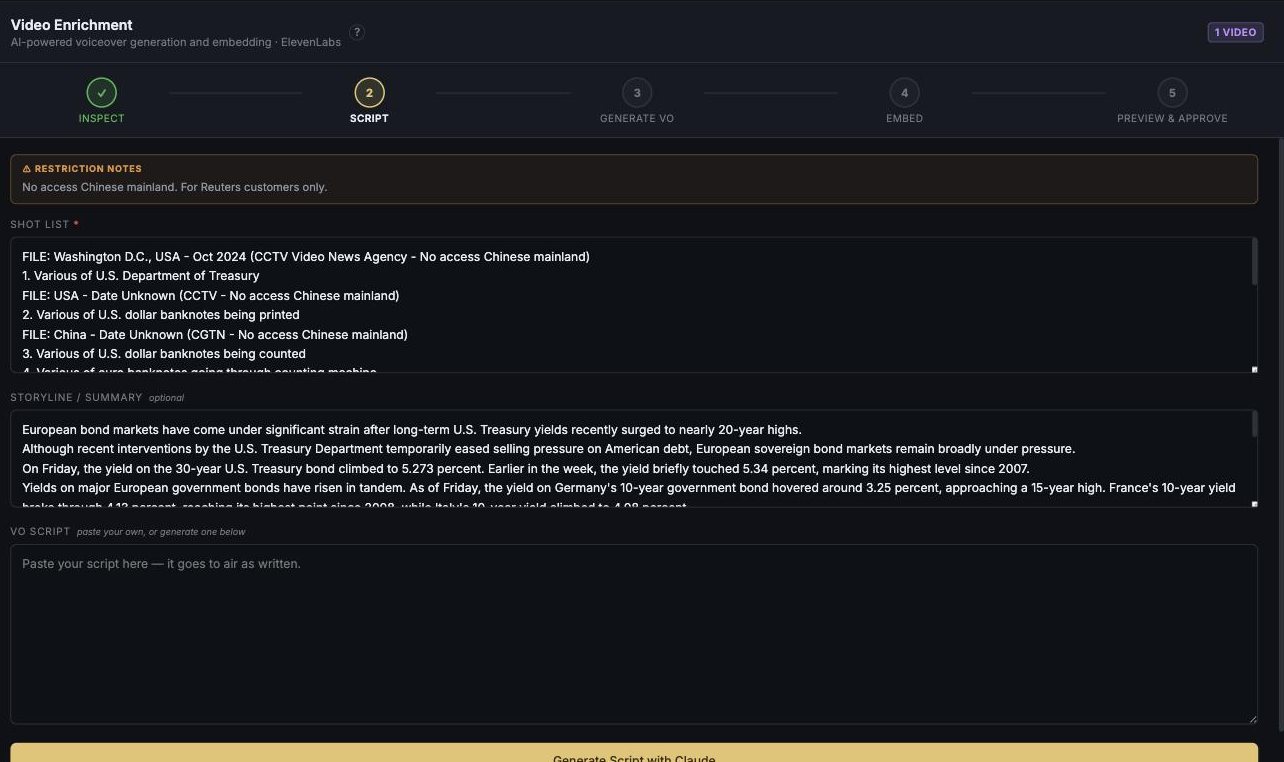The image size is (1284, 762).
Task: Click the help question mark icon
Action: click(357, 32)
